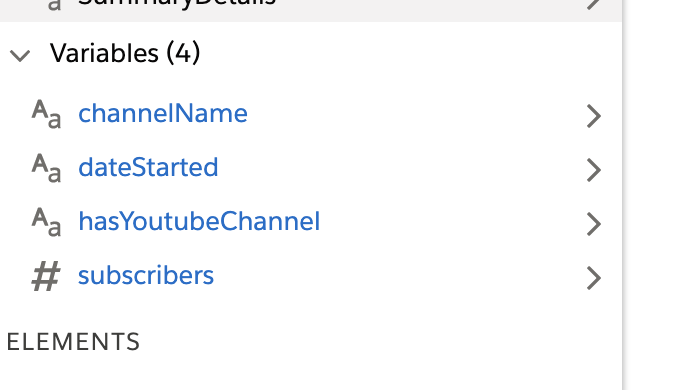Click the Variables (4) section heading
Screen dimensions: 678x390
point(125,53)
